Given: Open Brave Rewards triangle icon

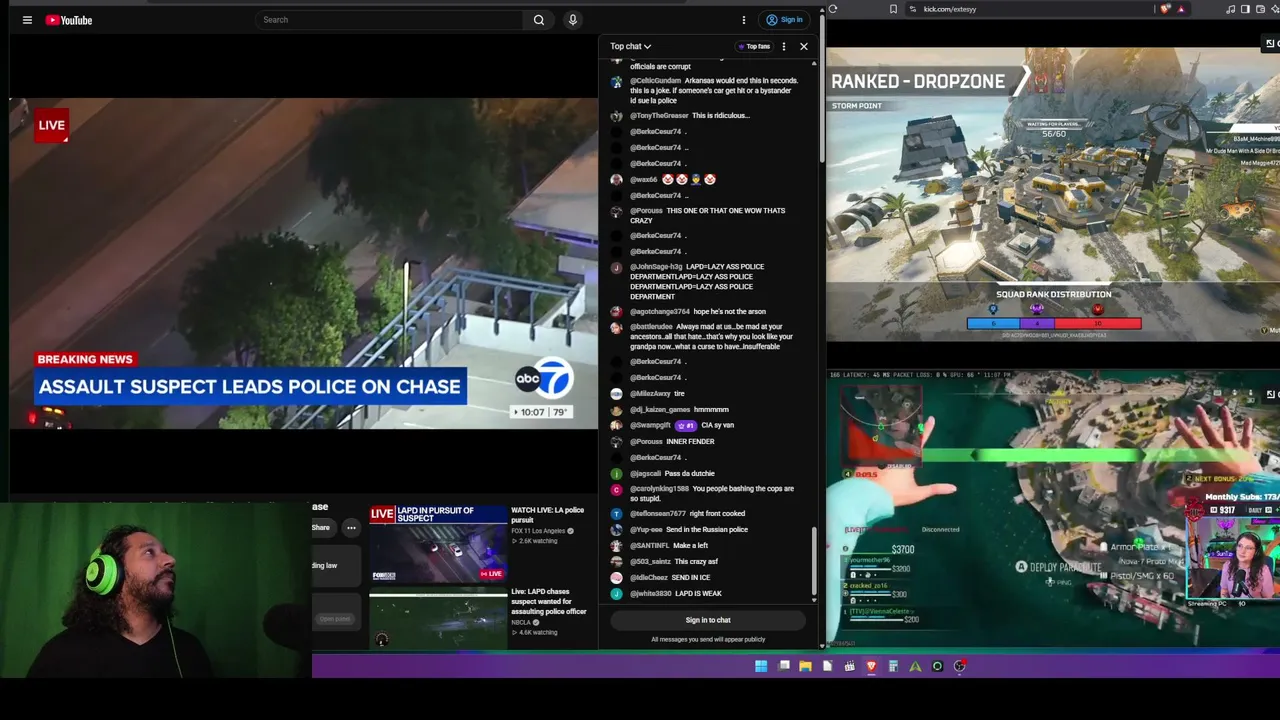Looking at the screenshot, I should pyautogui.click(x=1181, y=9).
